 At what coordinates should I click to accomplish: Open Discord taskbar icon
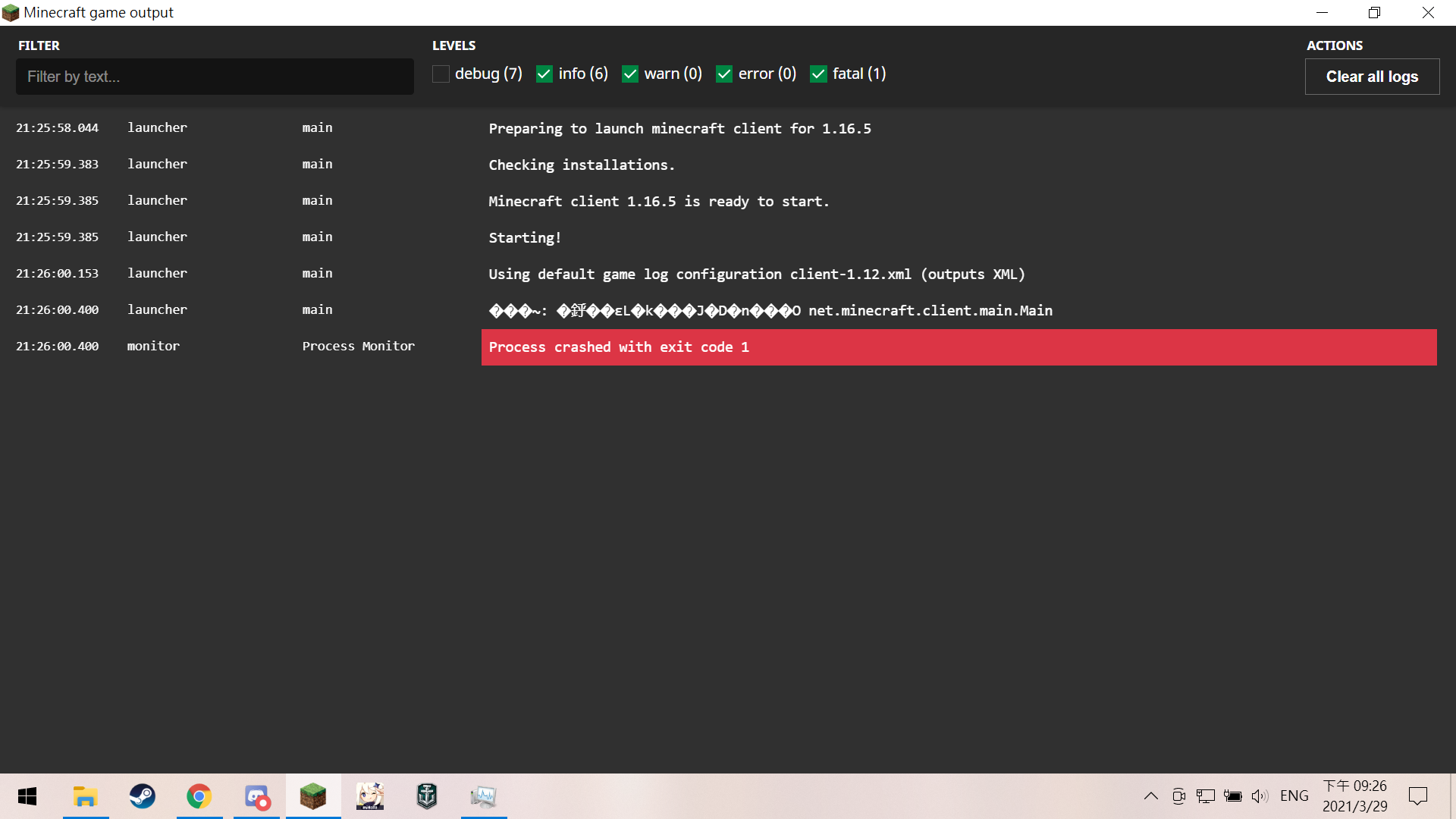pyautogui.click(x=256, y=796)
